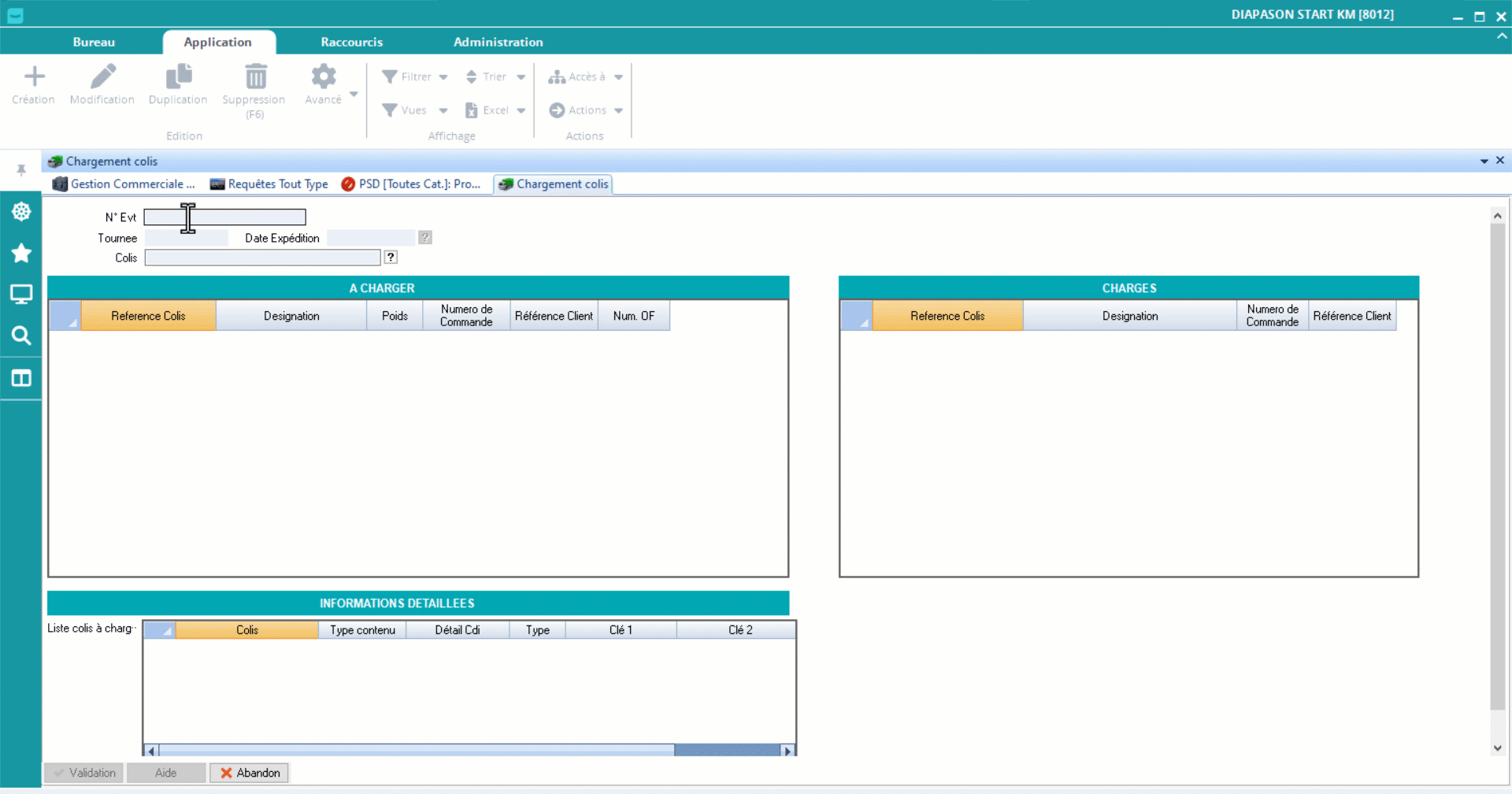Click the Abandon button
1512x794 pixels.
[x=250, y=773]
